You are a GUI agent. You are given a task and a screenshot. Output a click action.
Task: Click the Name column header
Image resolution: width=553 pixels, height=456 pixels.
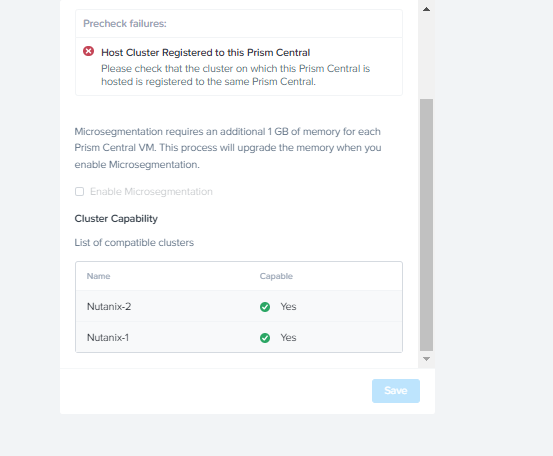(x=98, y=276)
